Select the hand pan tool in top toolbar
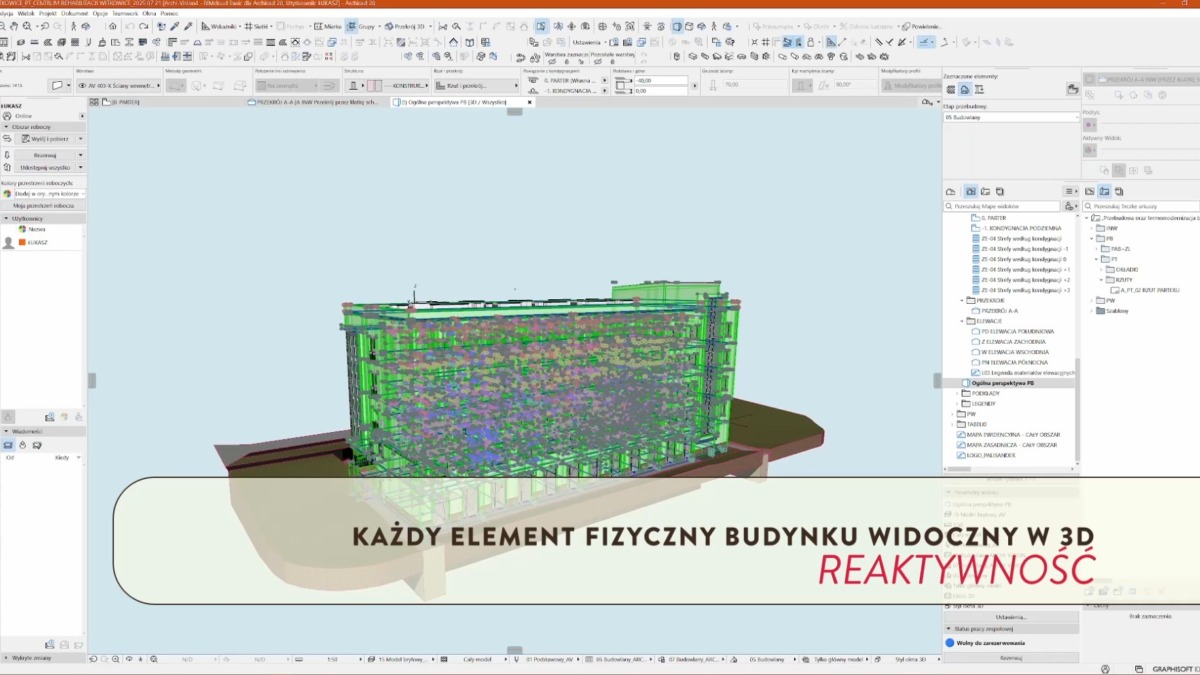 (14, 25)
